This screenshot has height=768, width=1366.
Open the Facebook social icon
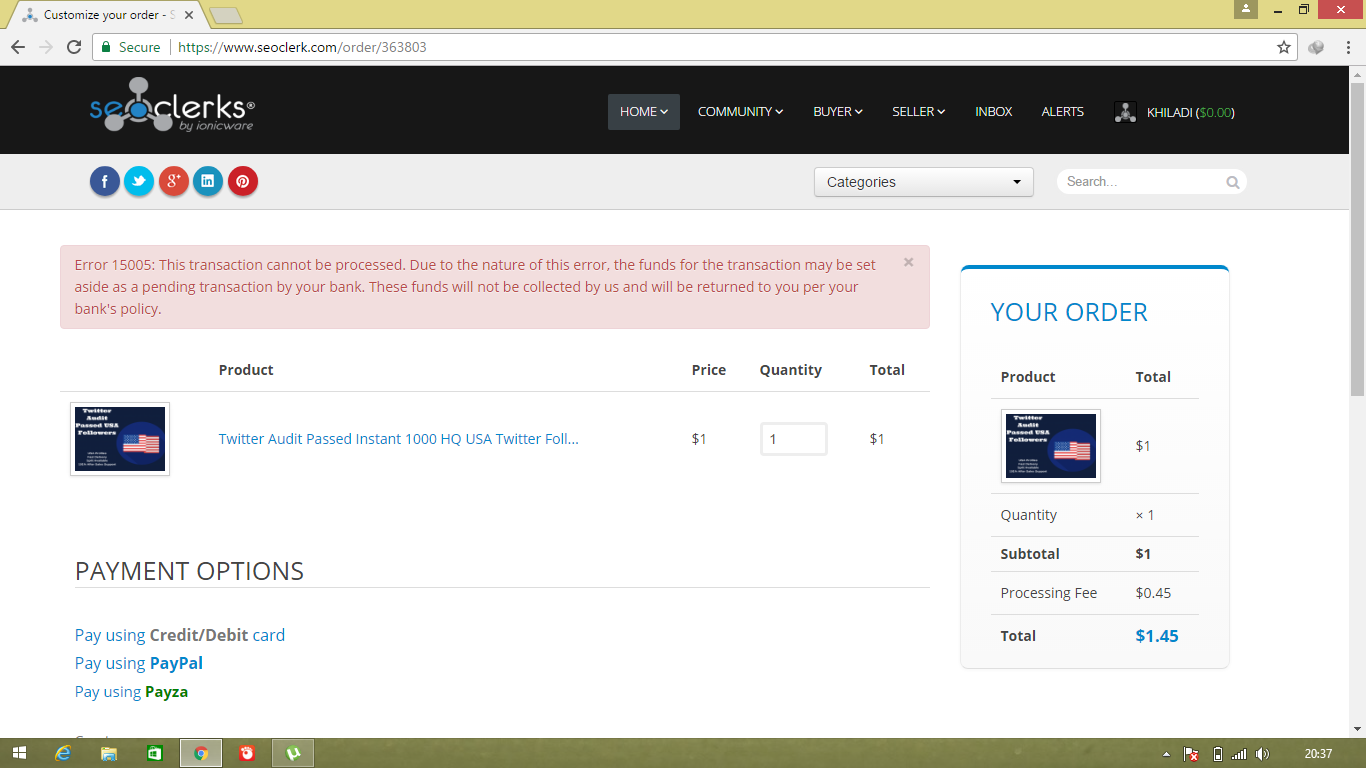105,181
